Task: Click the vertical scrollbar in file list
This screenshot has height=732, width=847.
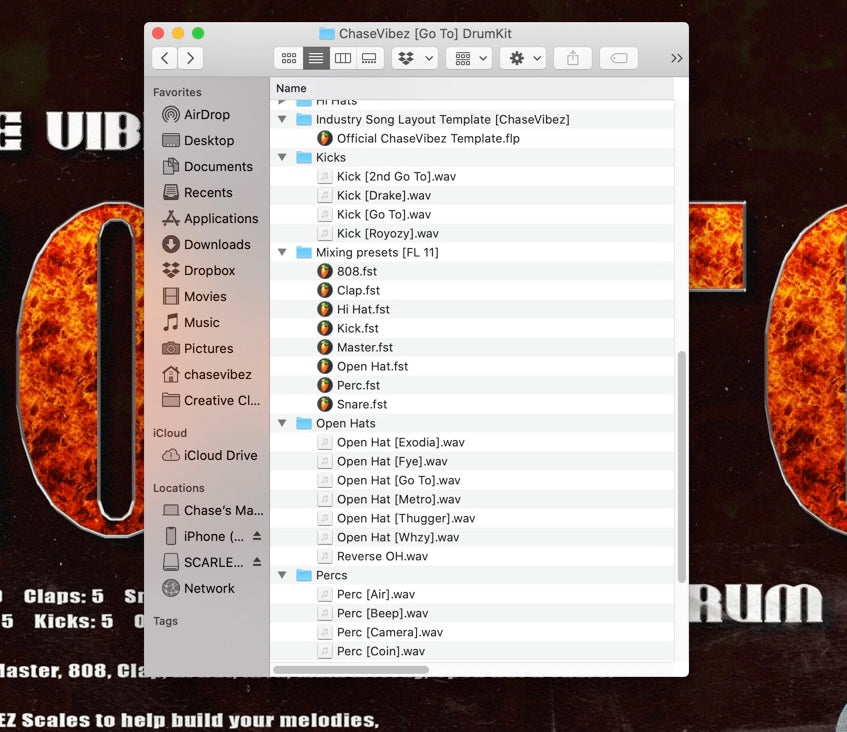Action: [x=682, y=467]
